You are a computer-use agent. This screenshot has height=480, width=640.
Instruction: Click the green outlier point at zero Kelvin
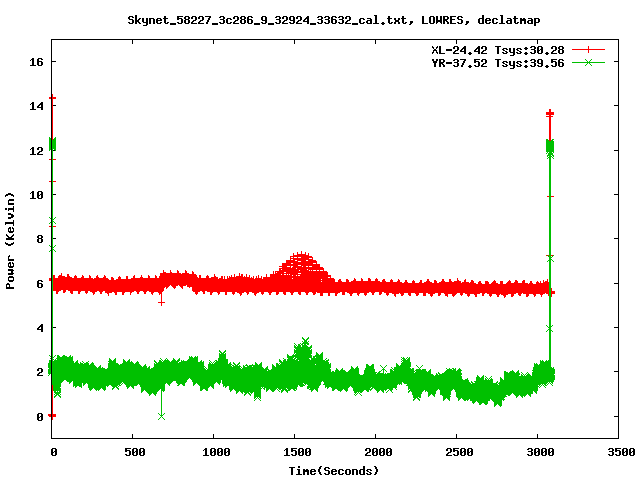(162, 416)
